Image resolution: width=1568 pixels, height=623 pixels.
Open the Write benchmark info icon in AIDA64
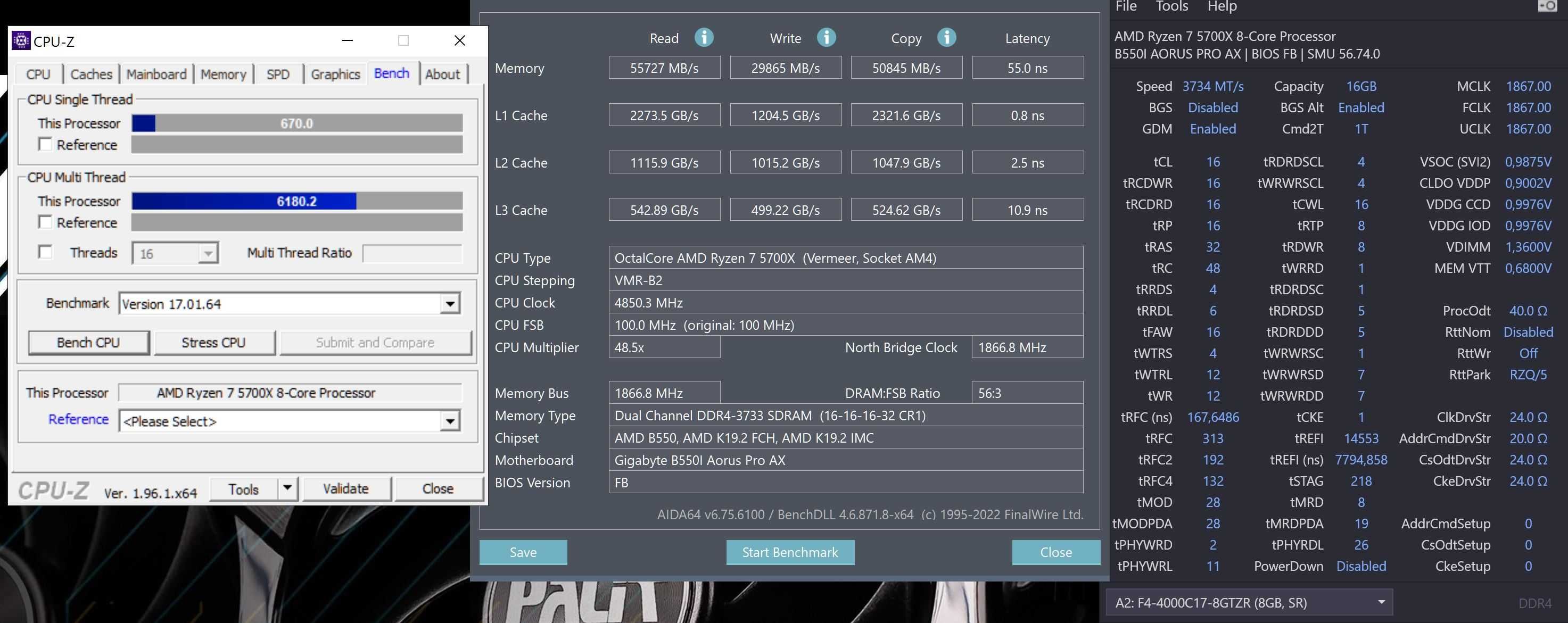826,38
